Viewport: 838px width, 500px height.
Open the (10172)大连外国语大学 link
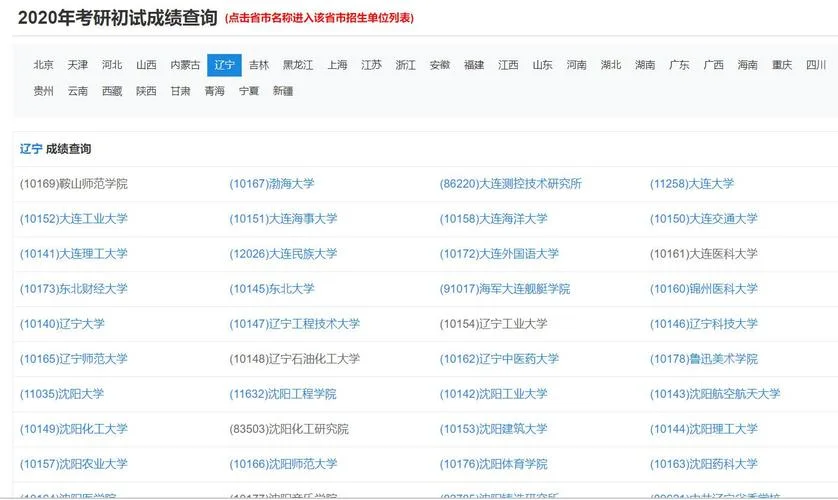(499, 254)
